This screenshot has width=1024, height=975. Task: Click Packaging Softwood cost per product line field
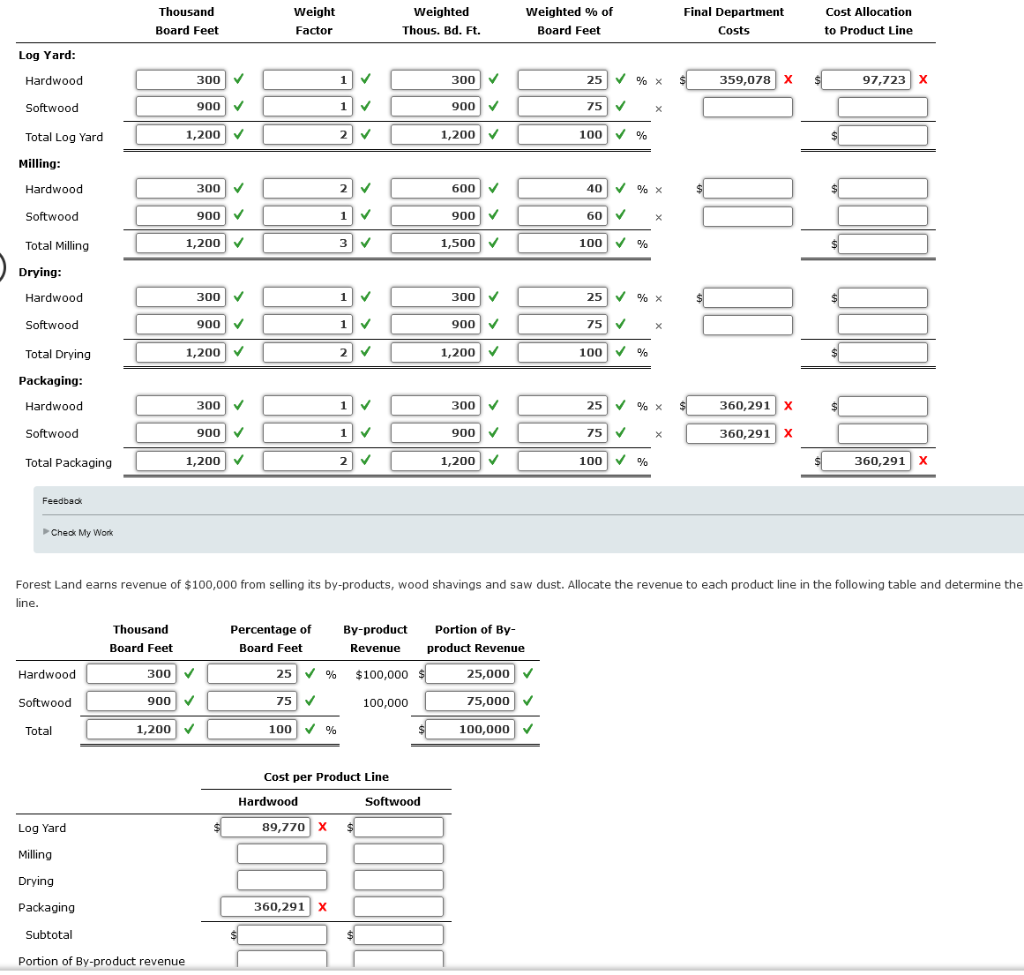(x=398, y=906)
